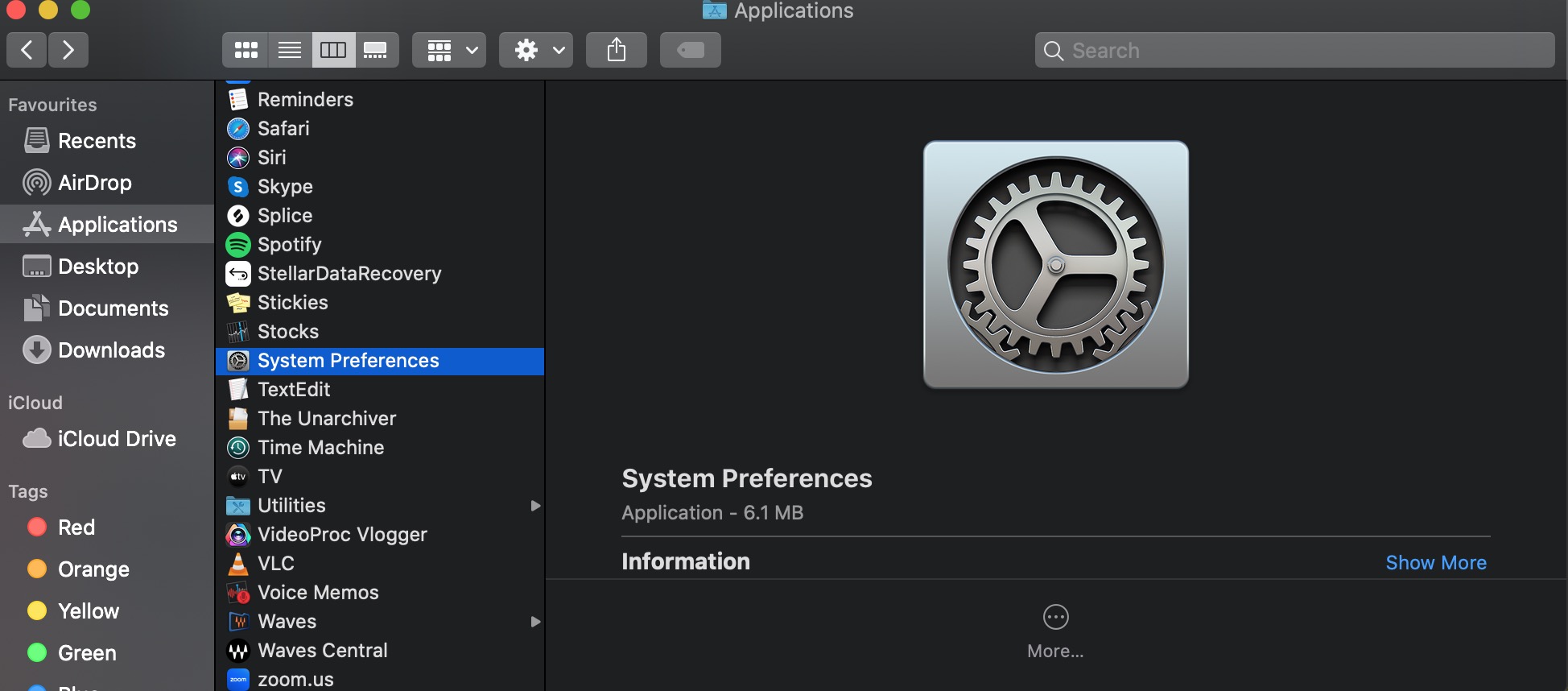Click the Applications window title folder icon
1568x691 pixels.
click(715, 10)
